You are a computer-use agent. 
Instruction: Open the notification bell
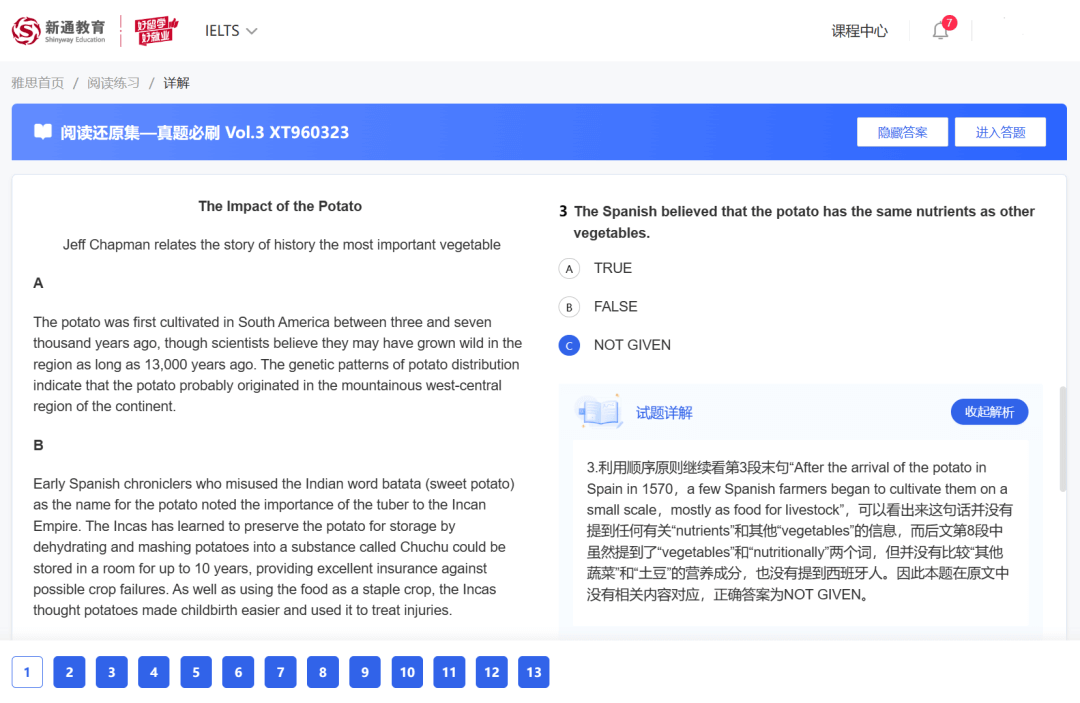coord(941,30)
